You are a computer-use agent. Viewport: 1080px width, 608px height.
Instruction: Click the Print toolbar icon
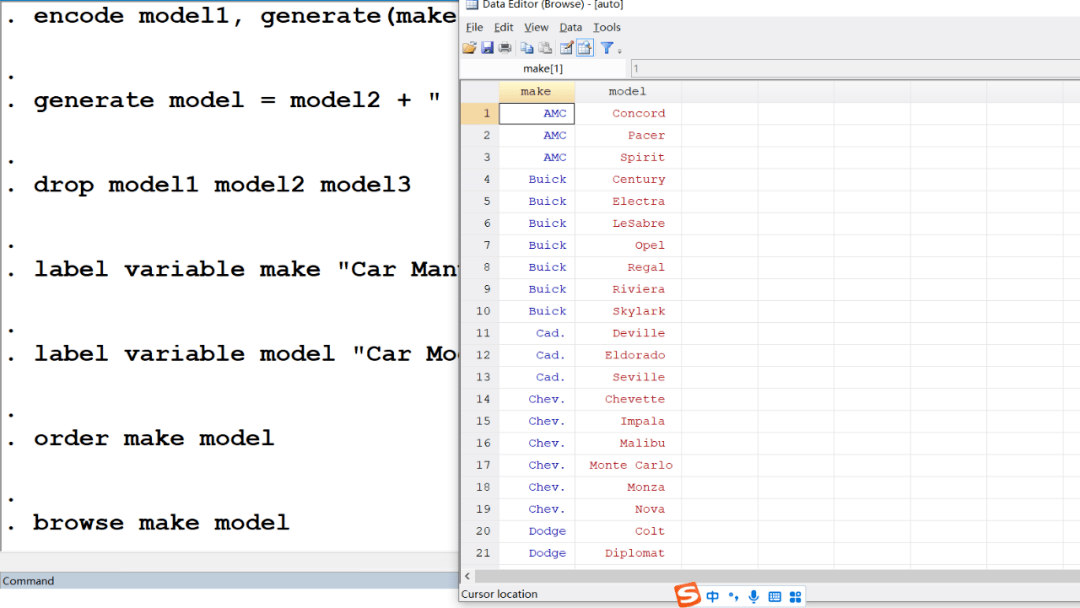coord(505,48)
